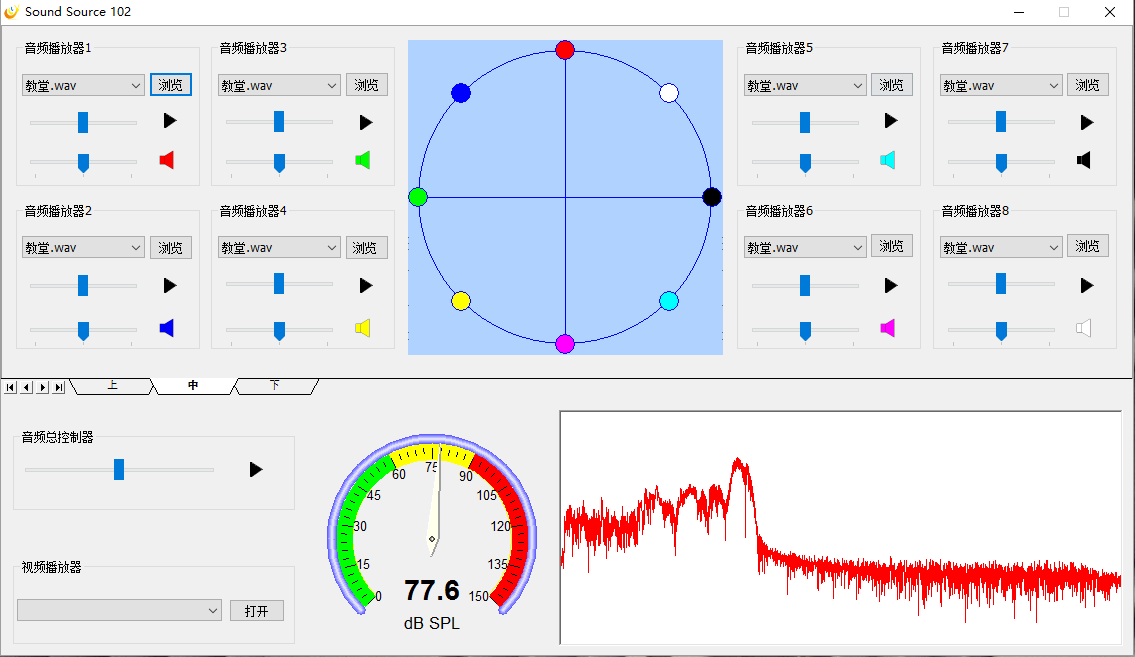Click the yellow speaker icon in player 4

coord(363,328)
